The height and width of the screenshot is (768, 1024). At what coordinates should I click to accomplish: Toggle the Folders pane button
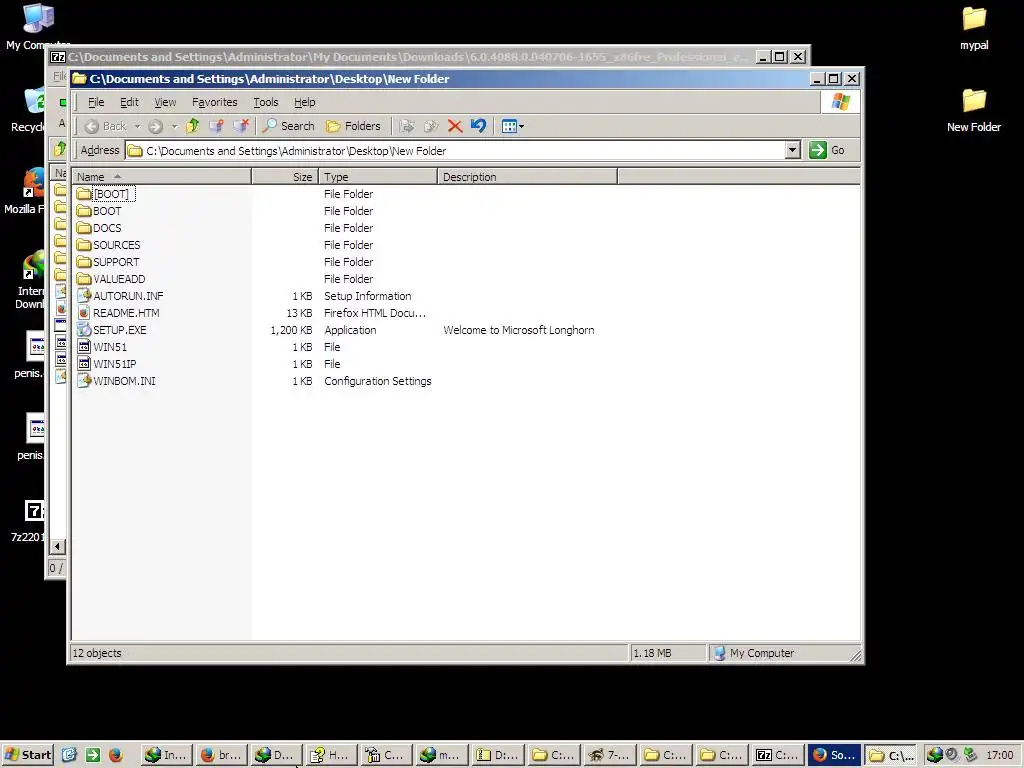click(353, 126)
